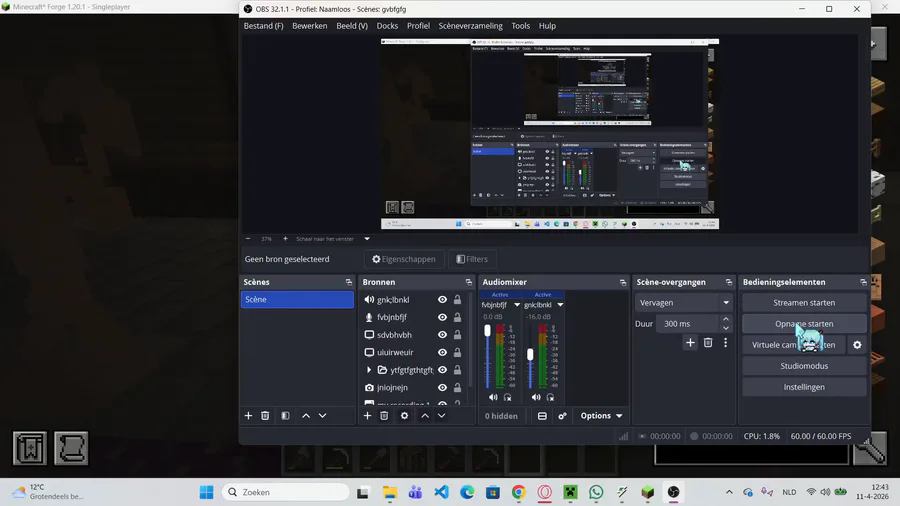Open the Scèneverzameling menu

click(x=470, y=26)
